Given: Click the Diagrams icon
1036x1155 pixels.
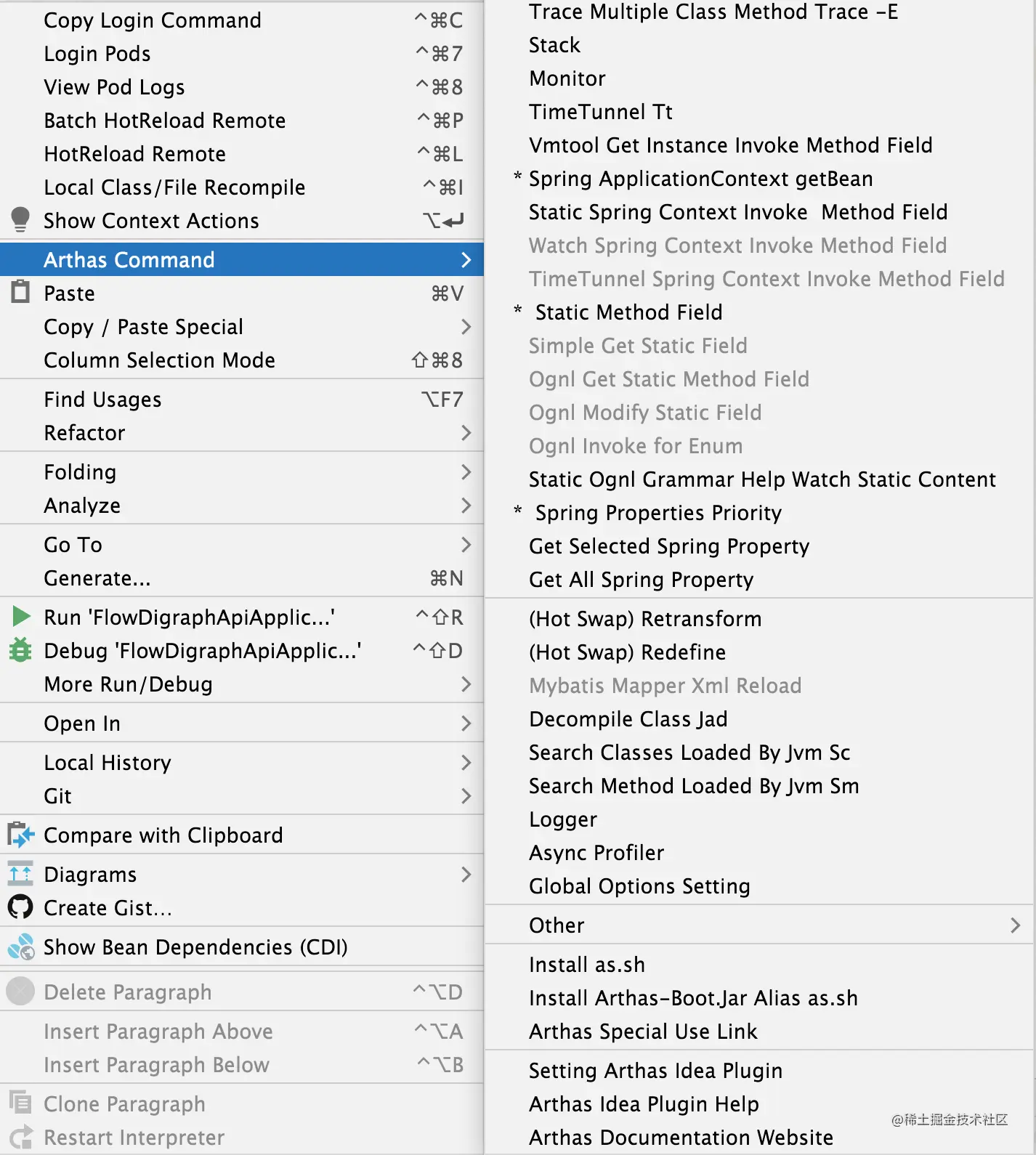Looking at the screenshot, I should [20, 873].
